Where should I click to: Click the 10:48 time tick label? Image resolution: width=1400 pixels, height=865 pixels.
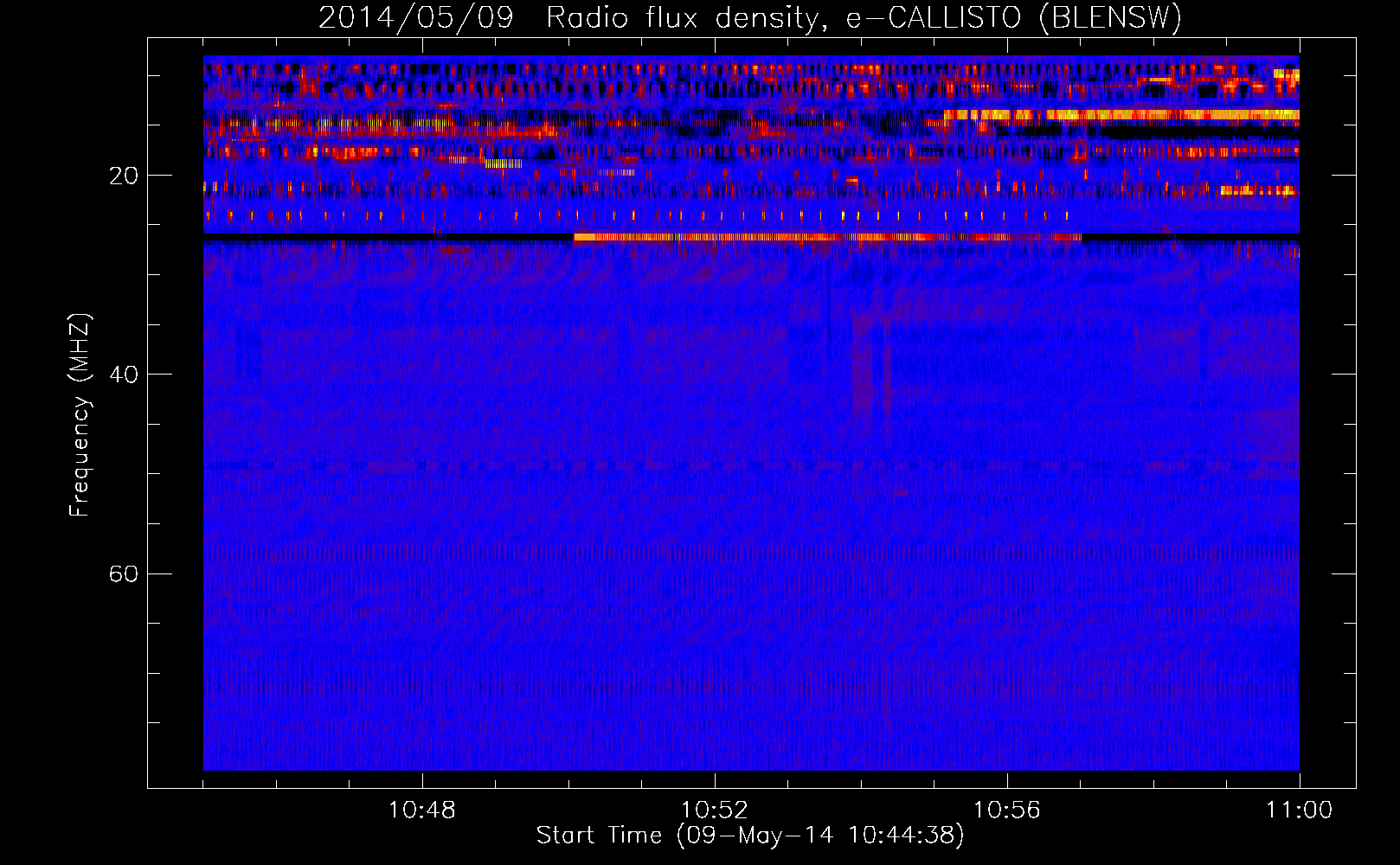coord(421,811)
